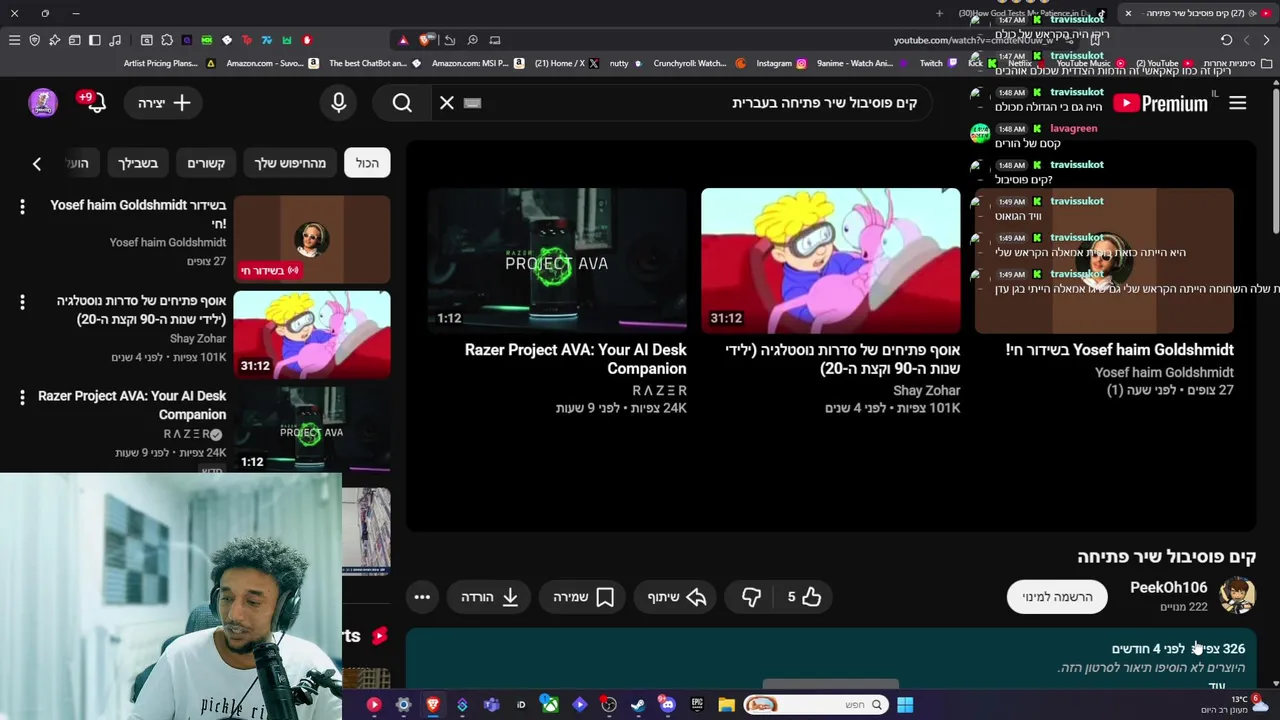
Task: Open the Brave Leo AI sparkle icon
Action: coord(54,40)
